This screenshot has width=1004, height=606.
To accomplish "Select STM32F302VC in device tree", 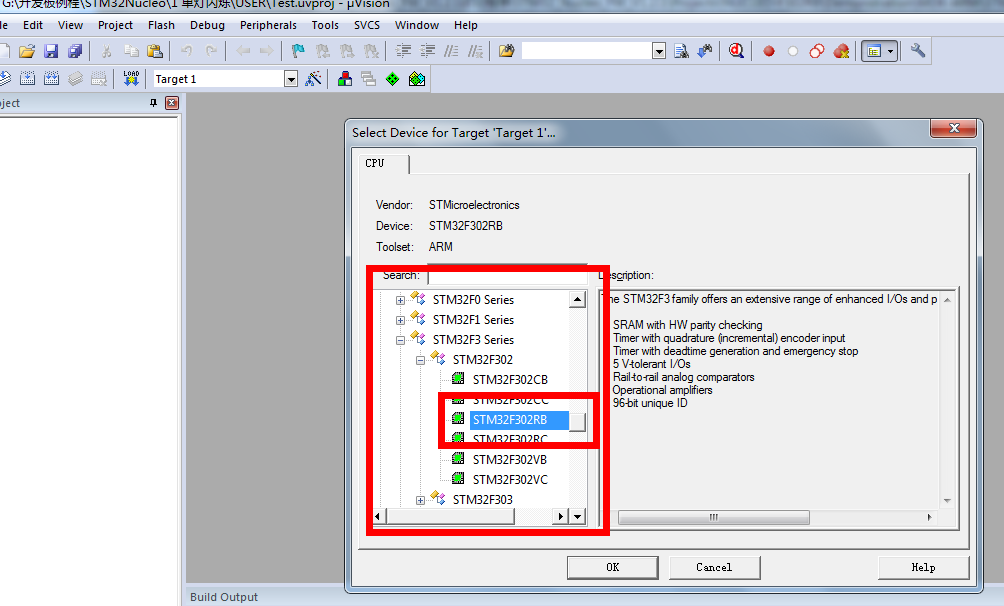I will (510, 480).
